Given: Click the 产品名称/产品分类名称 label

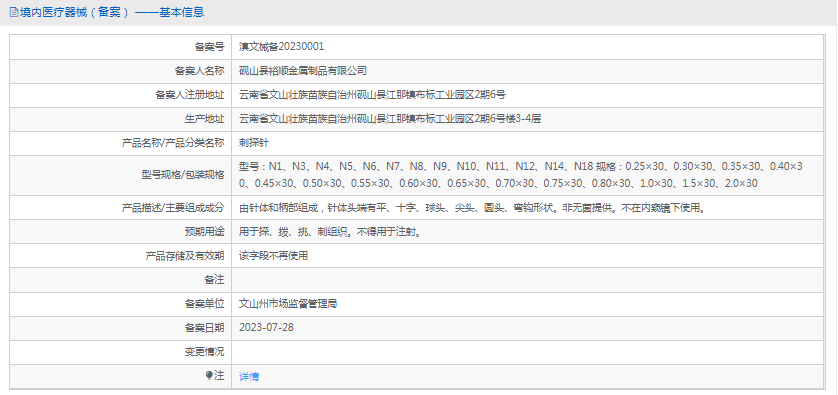Looking at the screenshot, I should (173, 143).
